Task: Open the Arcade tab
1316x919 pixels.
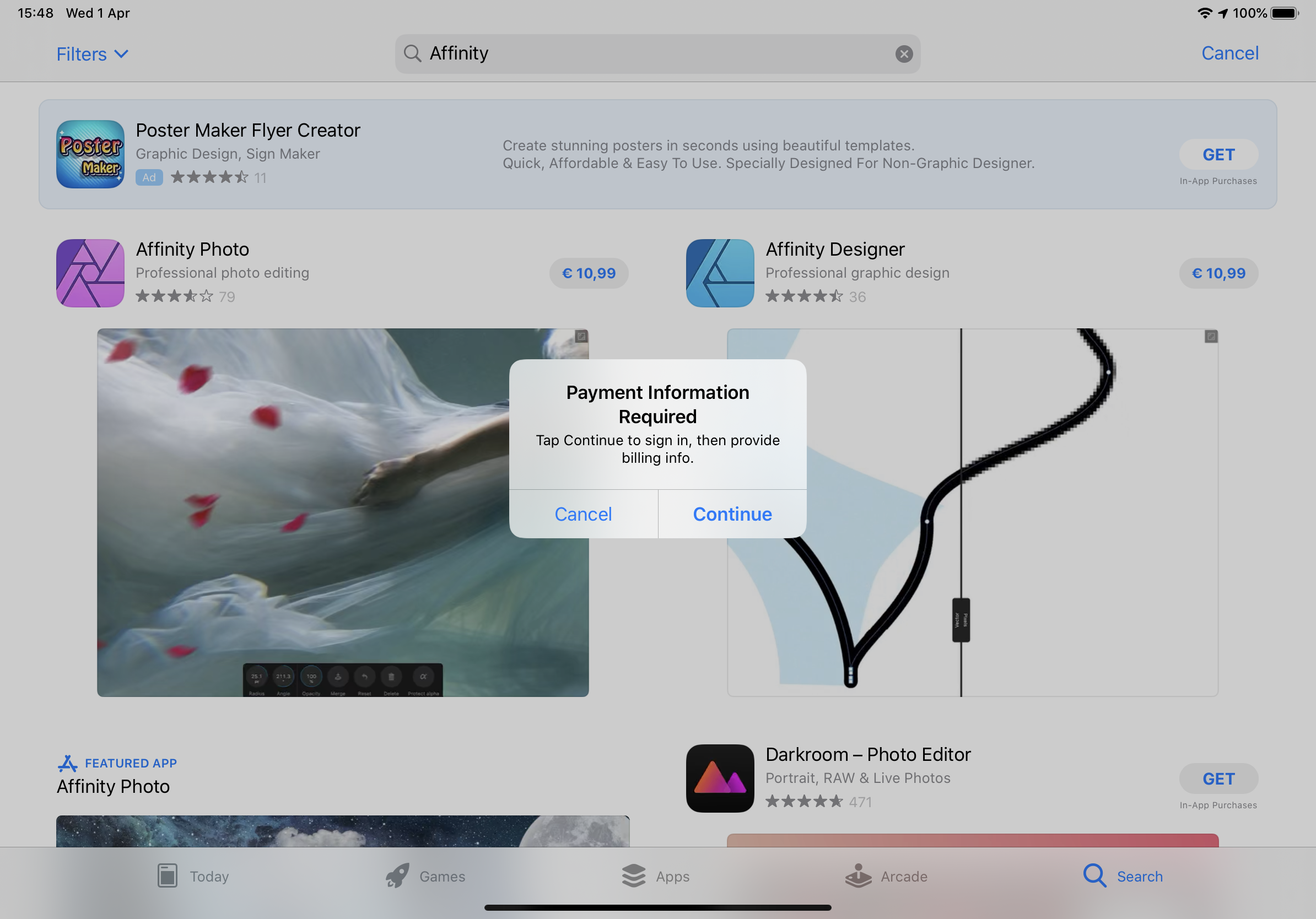Action: coord(886,875)
